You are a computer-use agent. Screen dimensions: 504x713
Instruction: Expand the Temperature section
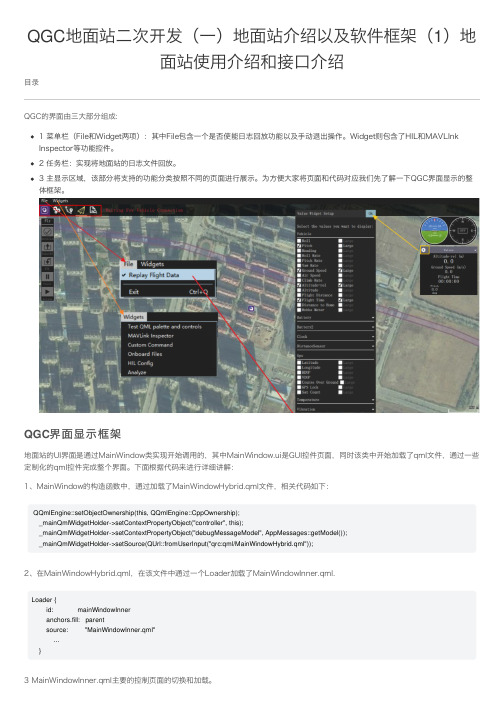[x=335, y=400]
